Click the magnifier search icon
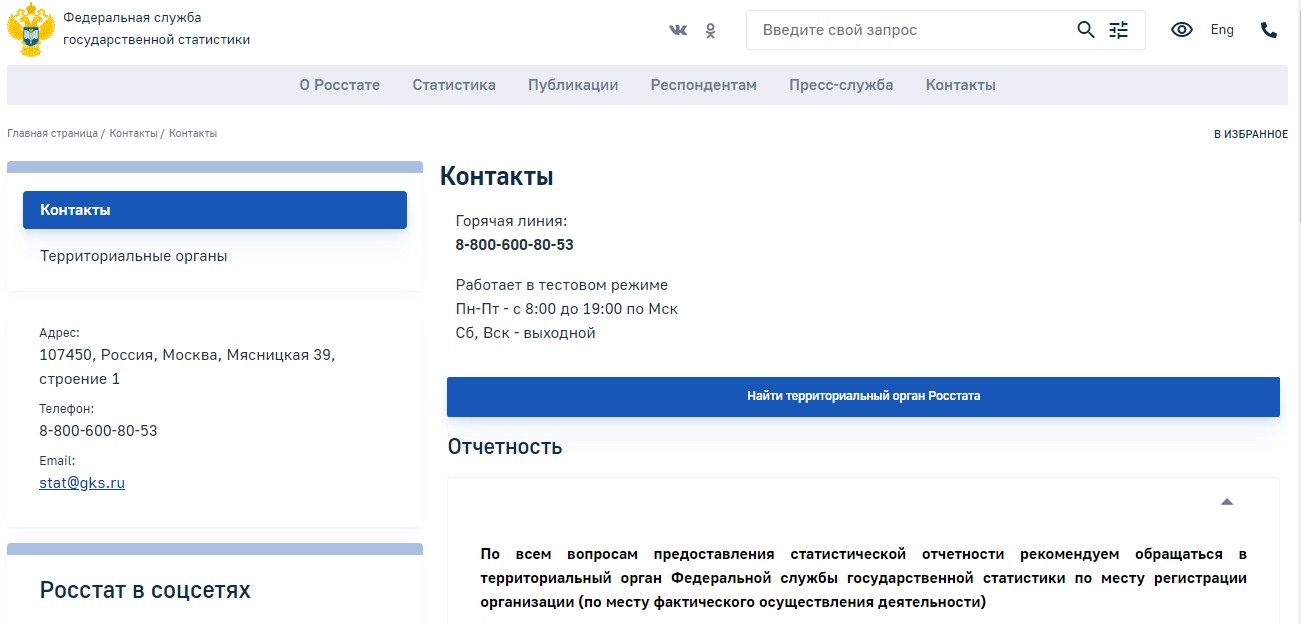1301x624 pixels. coord(1086,30)
